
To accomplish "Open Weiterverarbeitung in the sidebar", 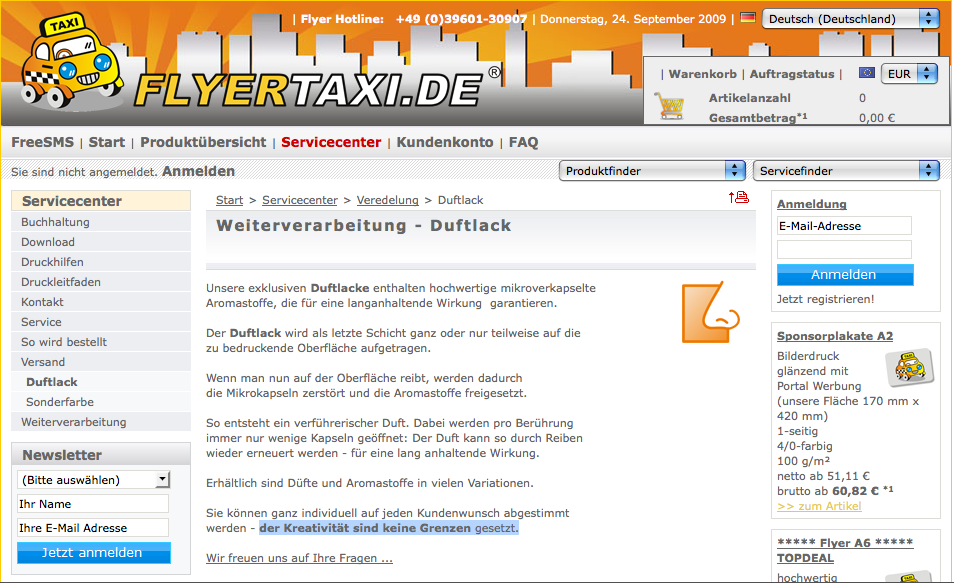I will tap(101, 422).
